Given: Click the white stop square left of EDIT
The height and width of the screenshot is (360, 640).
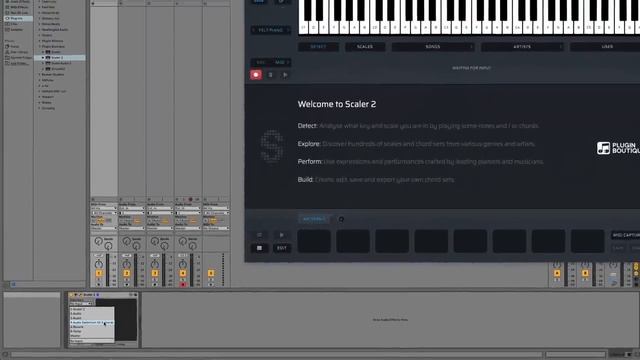Looking at the screenshot, I should (x=259, y=248).
